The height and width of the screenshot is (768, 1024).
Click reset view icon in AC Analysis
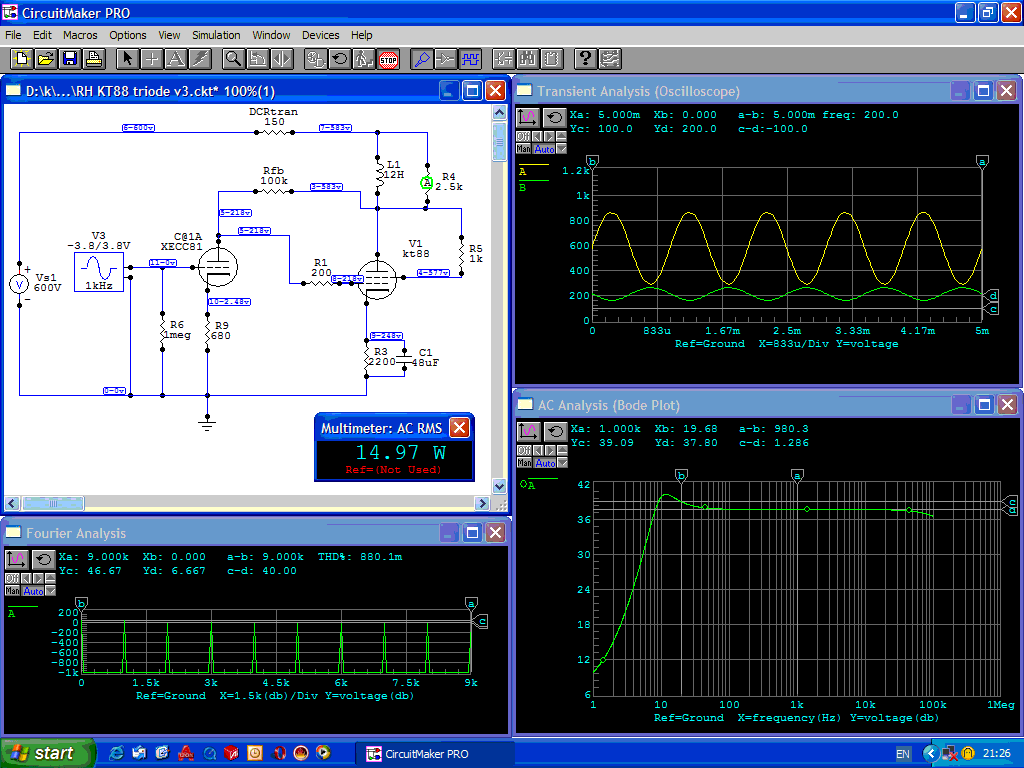pyautogui.click(x=554, y=432)
